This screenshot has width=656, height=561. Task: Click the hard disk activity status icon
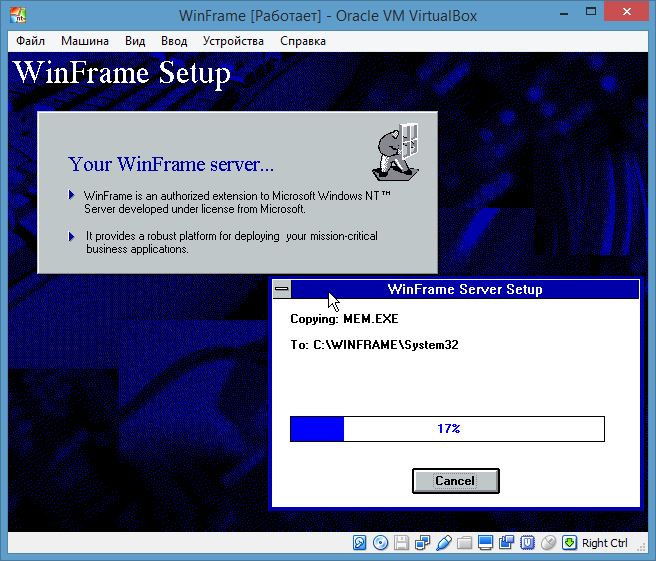[x=359, y=543]
